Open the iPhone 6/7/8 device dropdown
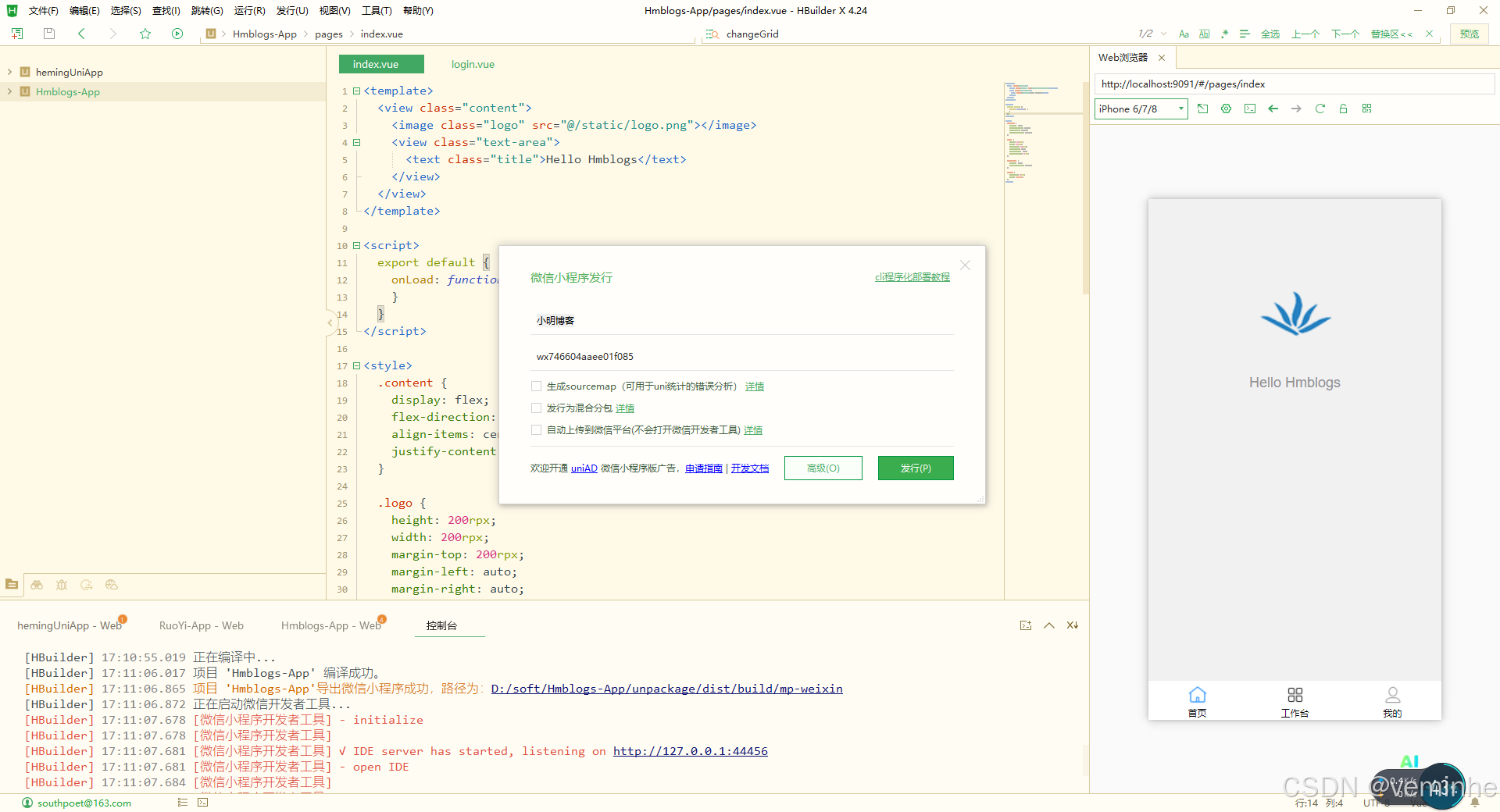The height and width of the screenshot is (812, 1500). pyautogui.click(x=1141, y=109)
